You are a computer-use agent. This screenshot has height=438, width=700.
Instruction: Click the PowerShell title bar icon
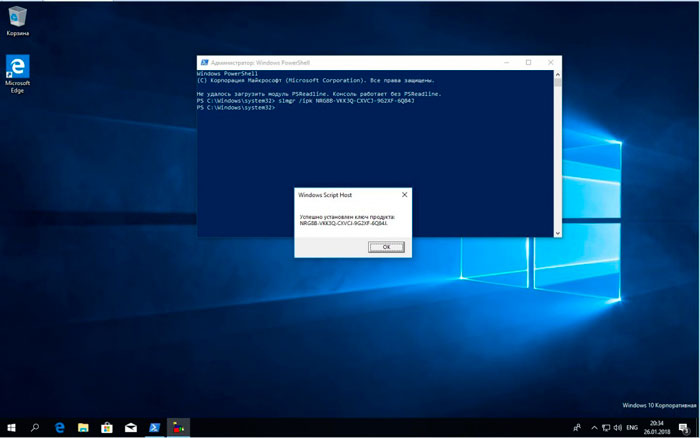point(204,63)
